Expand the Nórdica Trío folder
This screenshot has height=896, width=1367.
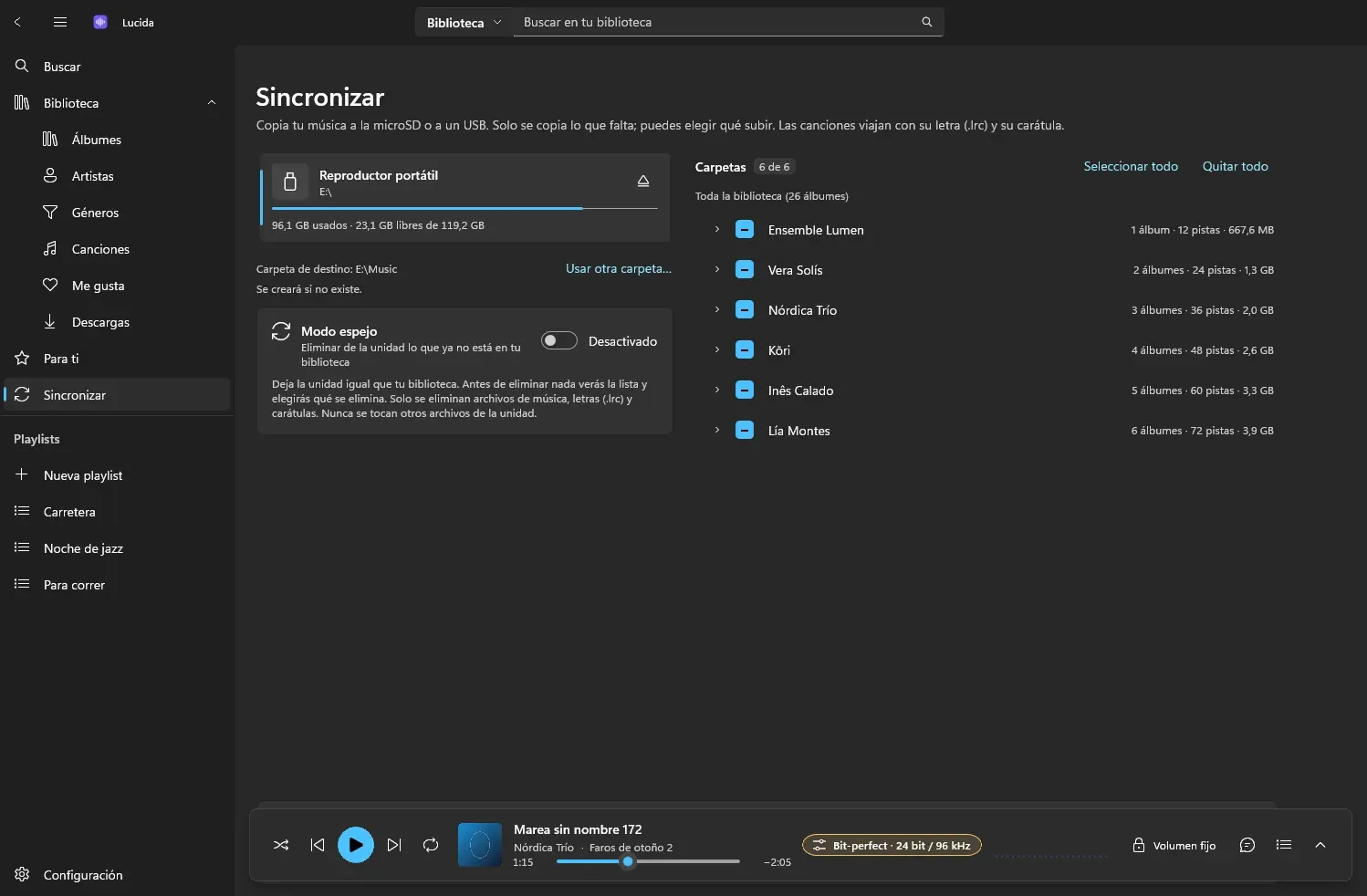pyautogui.click(x=717, y=309)
